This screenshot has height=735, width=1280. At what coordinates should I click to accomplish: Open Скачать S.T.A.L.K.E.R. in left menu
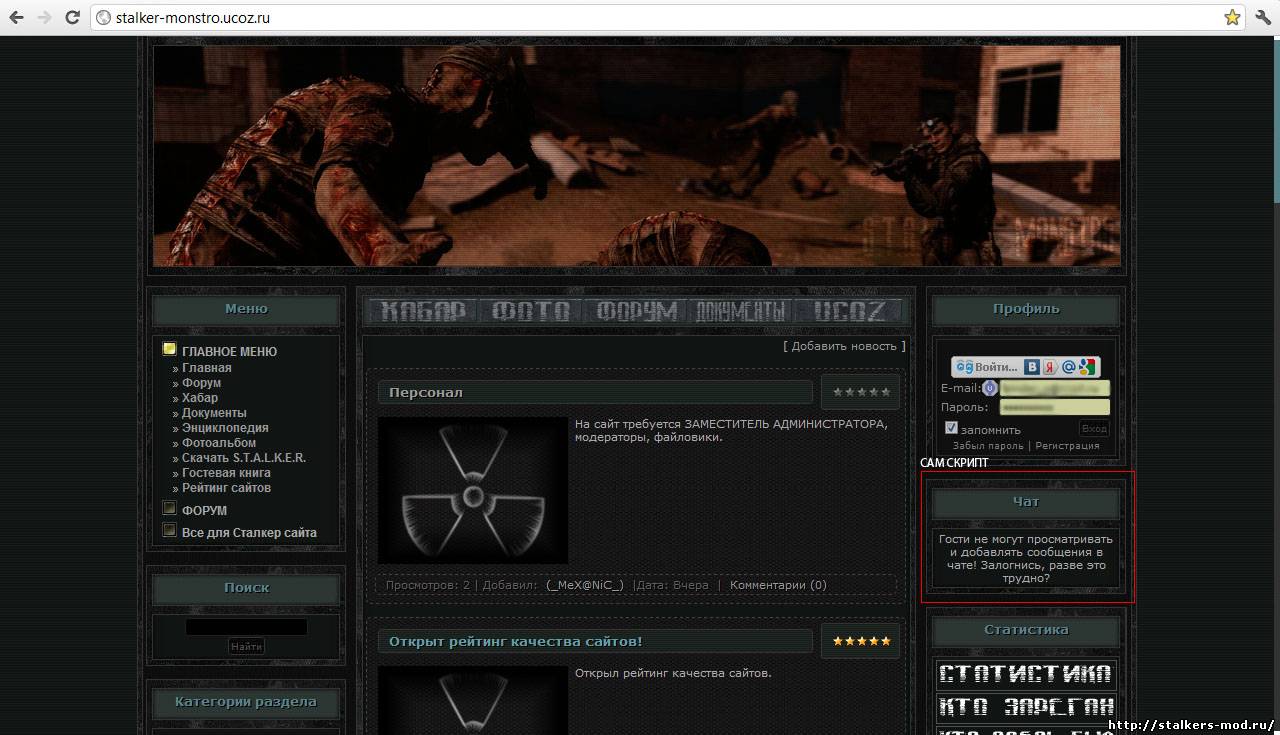pos(244,458)
